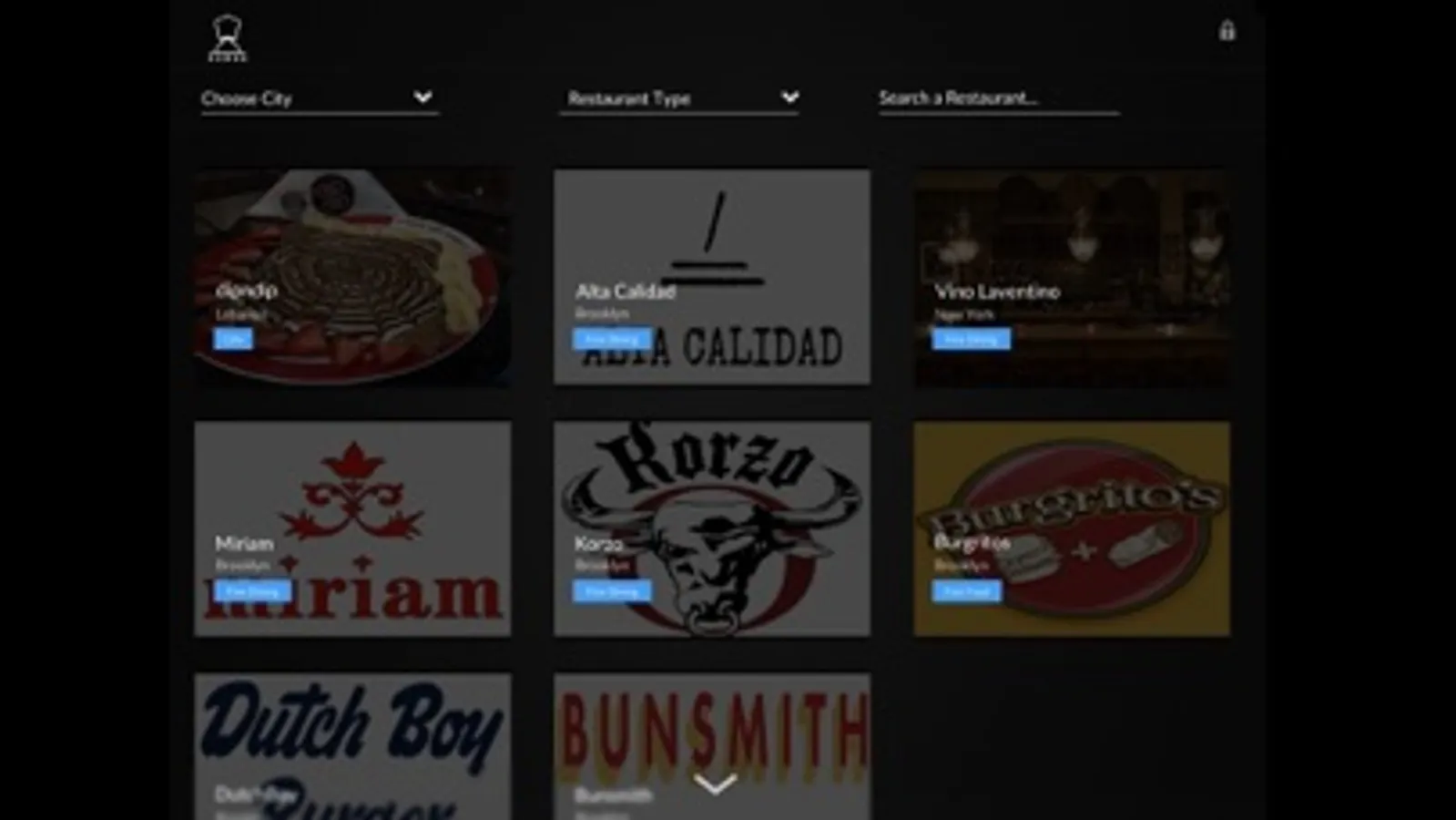Open the Vino Laventino restaurant card
The image size is (1456, 820).
[1072, 277]
